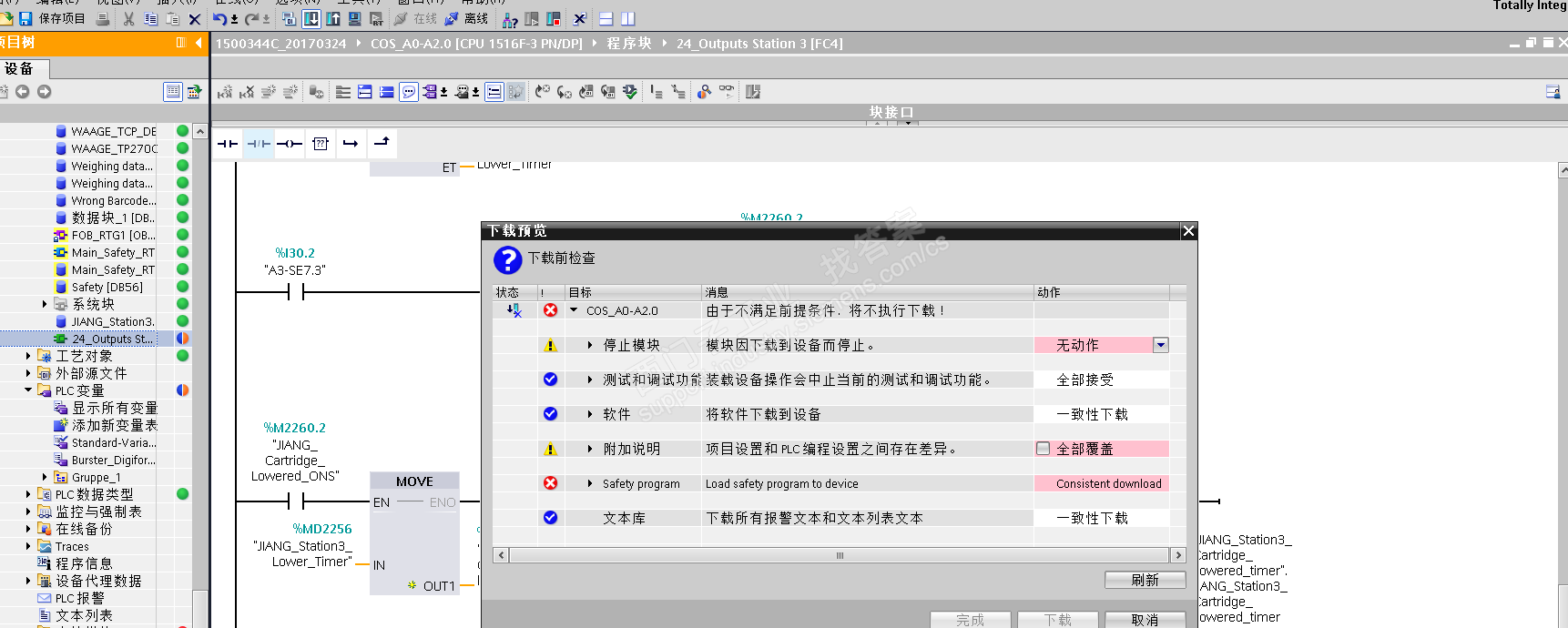1568x628 pixels.
Task: Click the Delete network icon in editor toolbar
Action: point(247,92)
